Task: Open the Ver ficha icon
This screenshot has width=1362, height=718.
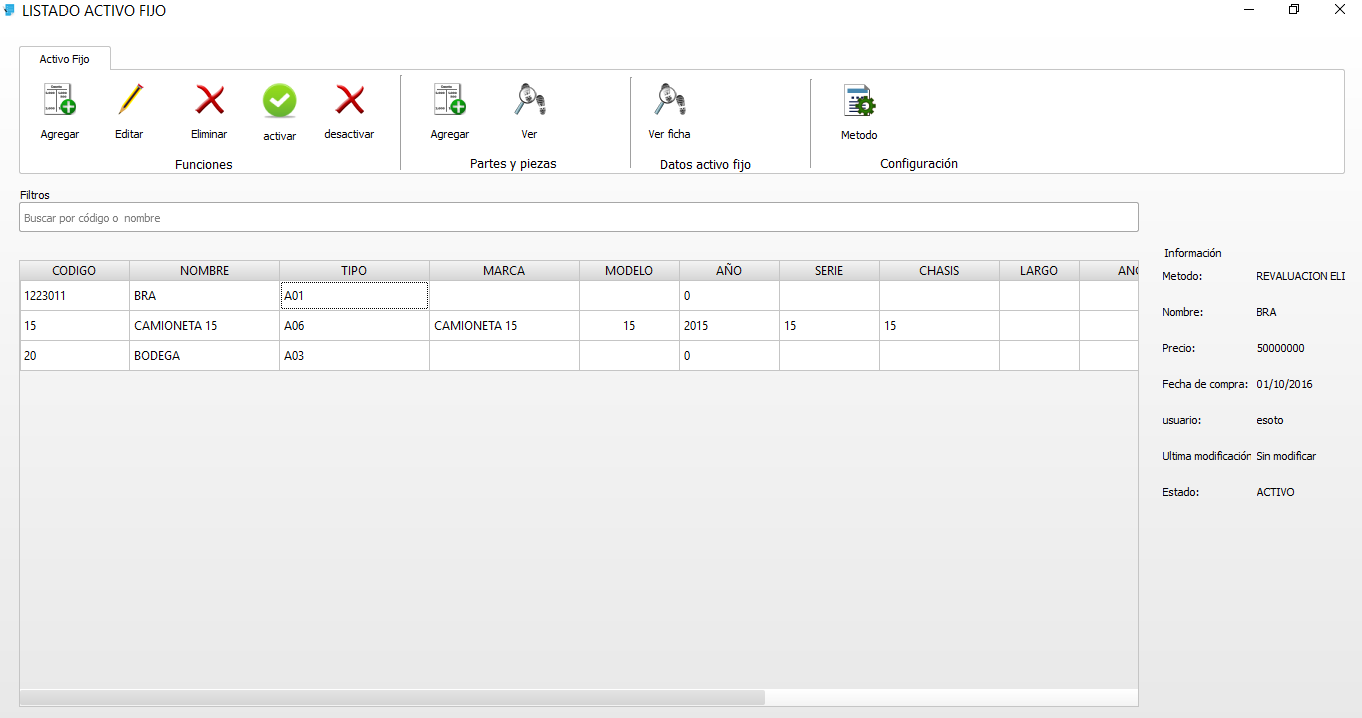Action: (x=669, y=100)
